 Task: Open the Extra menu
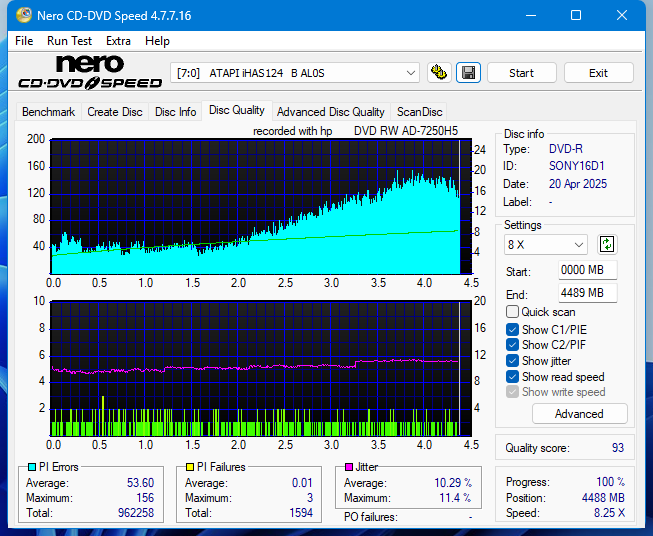coord(118,41)
